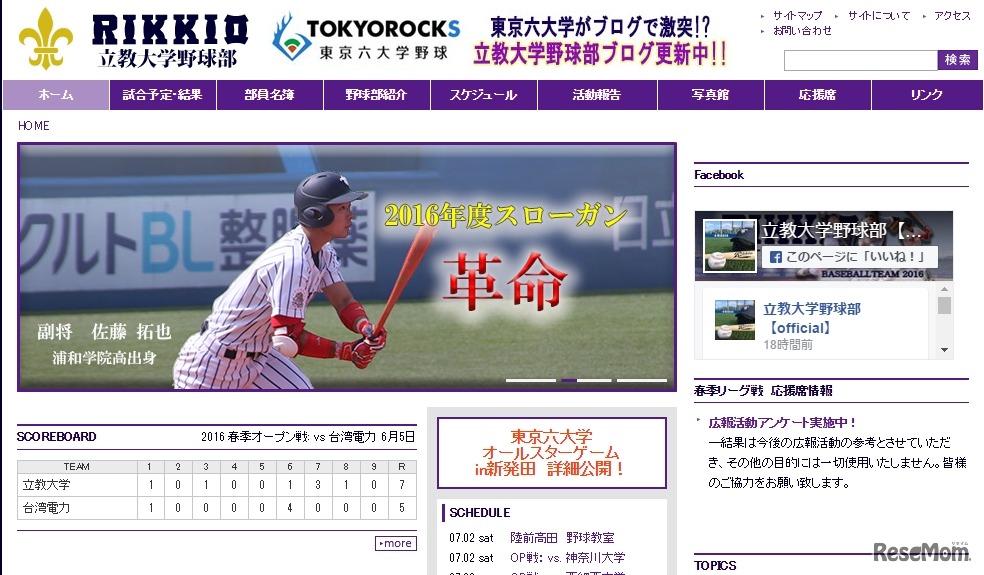Open the 広報活動アンケート実施中！ link
The height and width of the screenshot is (575, 984).
pyautogui.click(x=782, y=422)
